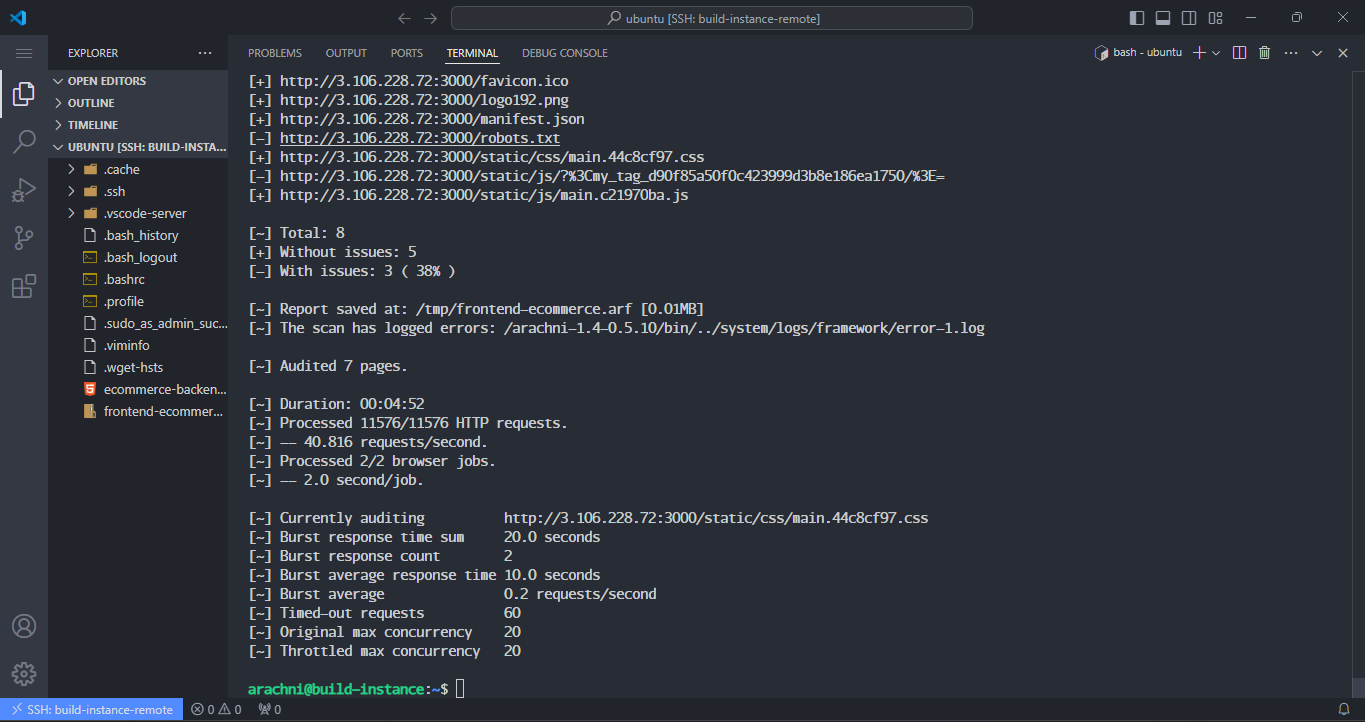
Task: Expand the Open Editors section
Action: click(x=138, y=81)
